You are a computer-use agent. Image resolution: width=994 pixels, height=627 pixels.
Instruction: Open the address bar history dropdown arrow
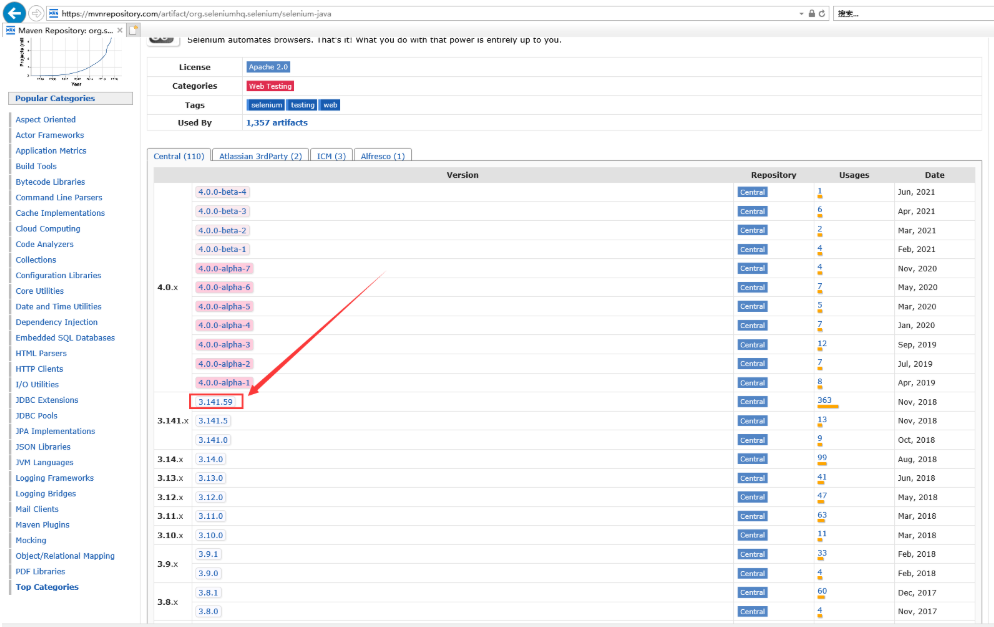[x=801, y=13]
